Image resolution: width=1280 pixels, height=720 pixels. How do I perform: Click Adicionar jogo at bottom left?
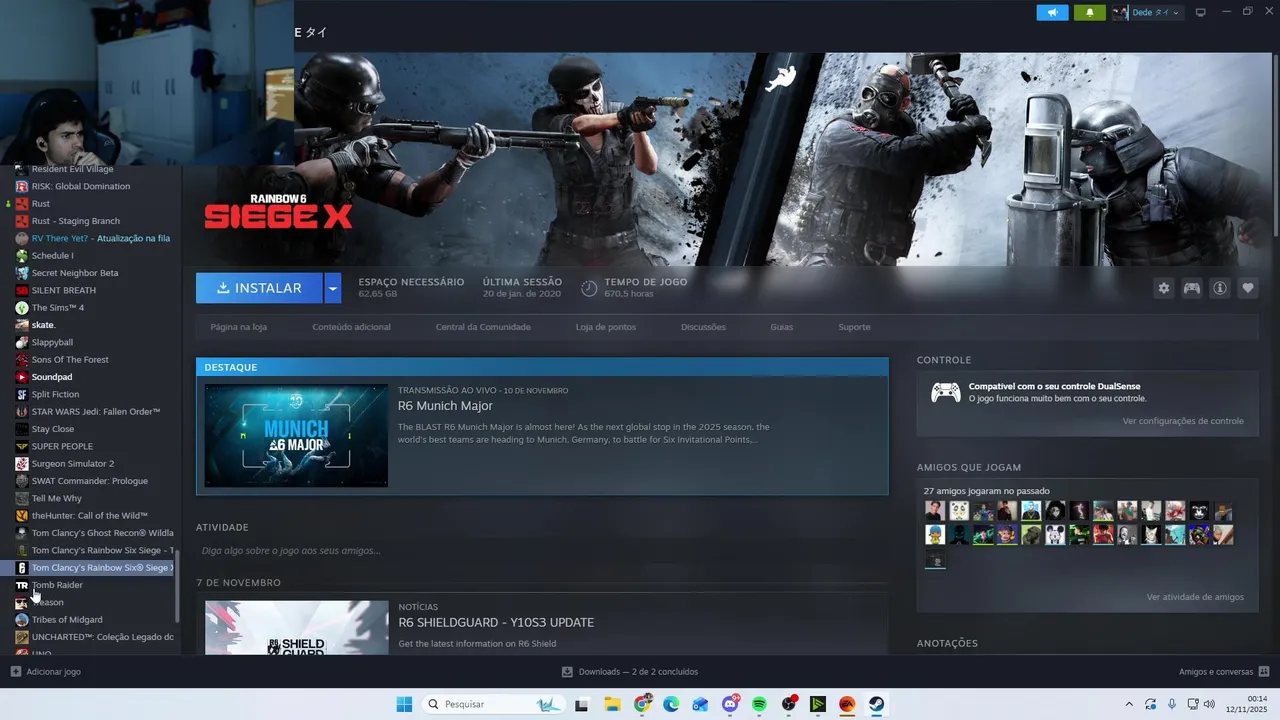click(x=46, y=672)
